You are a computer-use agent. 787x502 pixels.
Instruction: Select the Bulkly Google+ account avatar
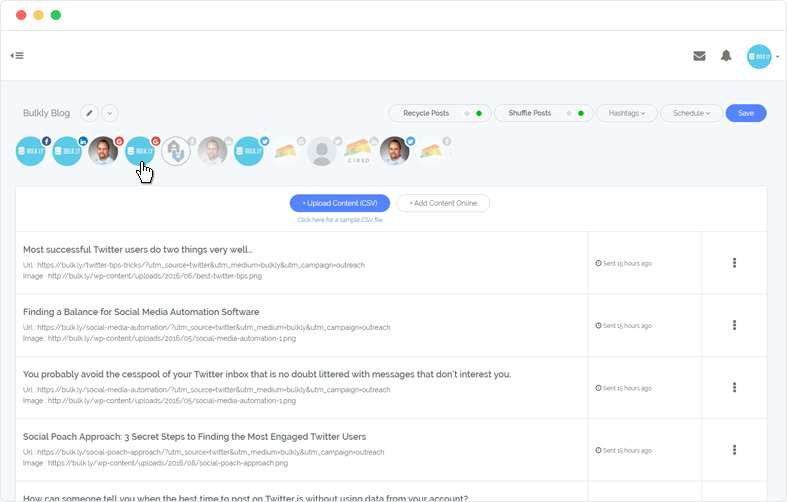[140, 151]
